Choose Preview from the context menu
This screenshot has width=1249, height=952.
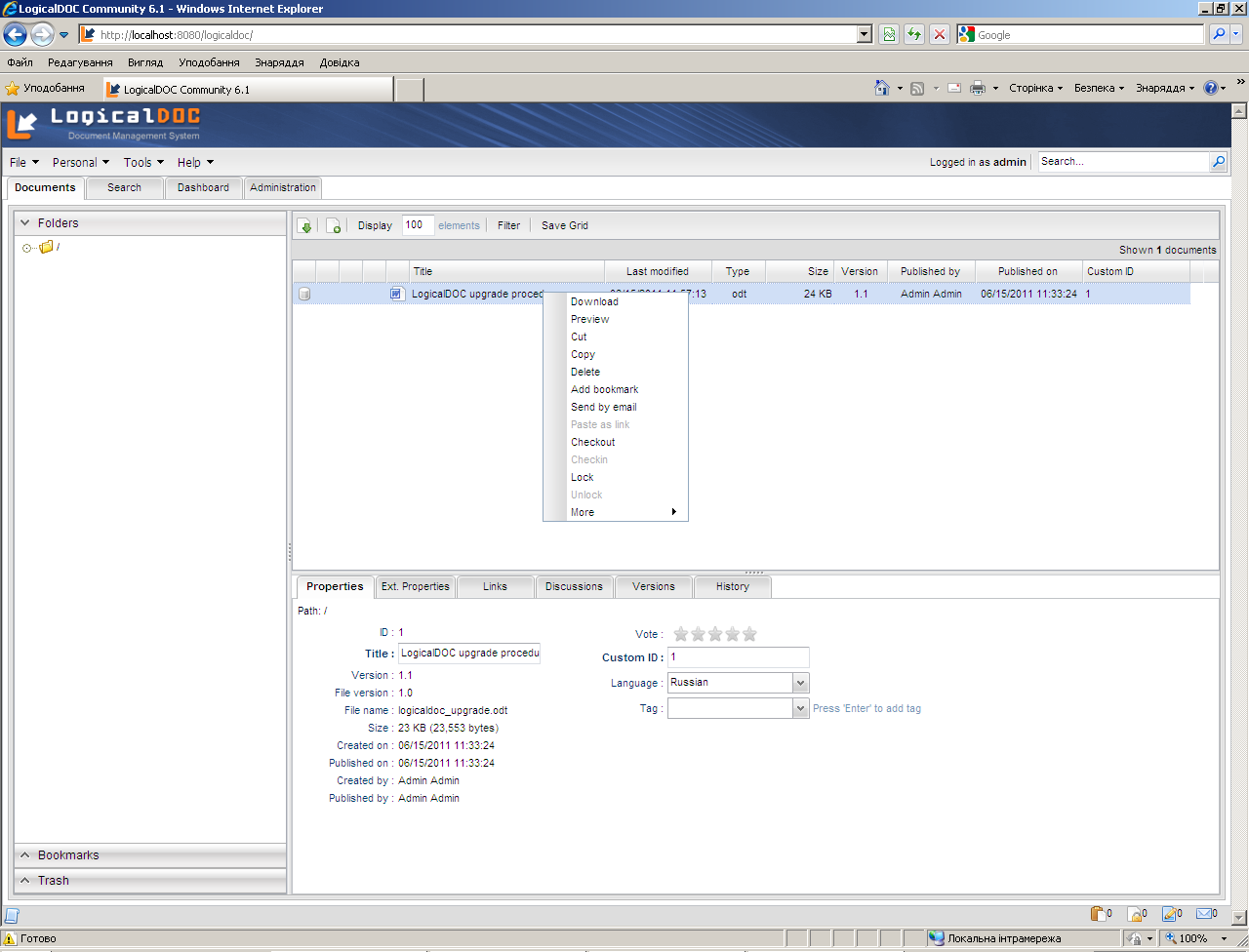point(616,319)
